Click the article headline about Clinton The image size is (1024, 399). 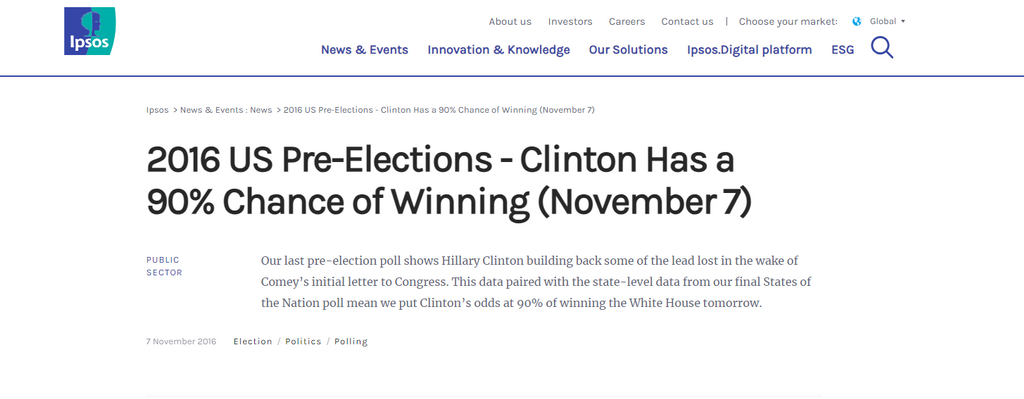tap(449, 182)
